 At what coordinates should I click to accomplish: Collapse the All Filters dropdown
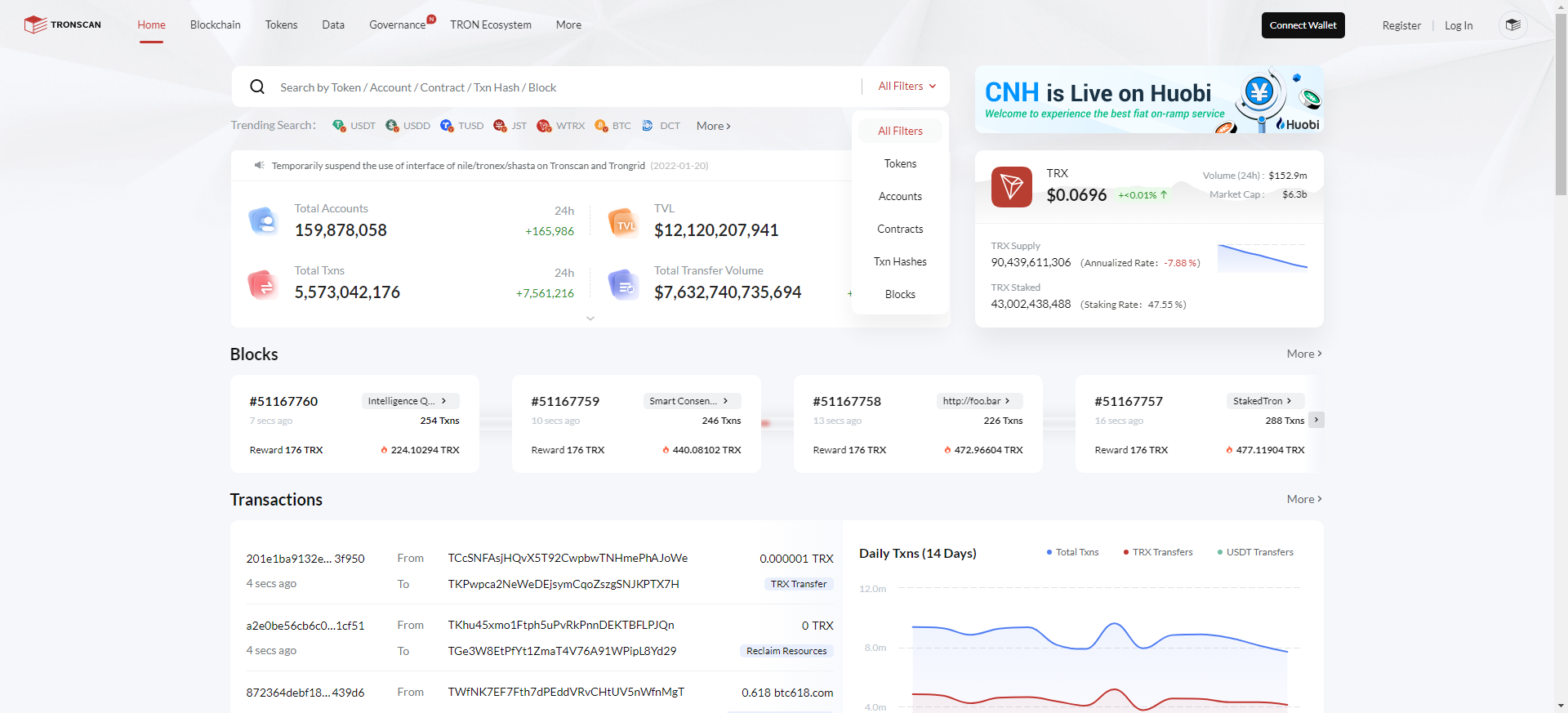[x=906, y=87]
